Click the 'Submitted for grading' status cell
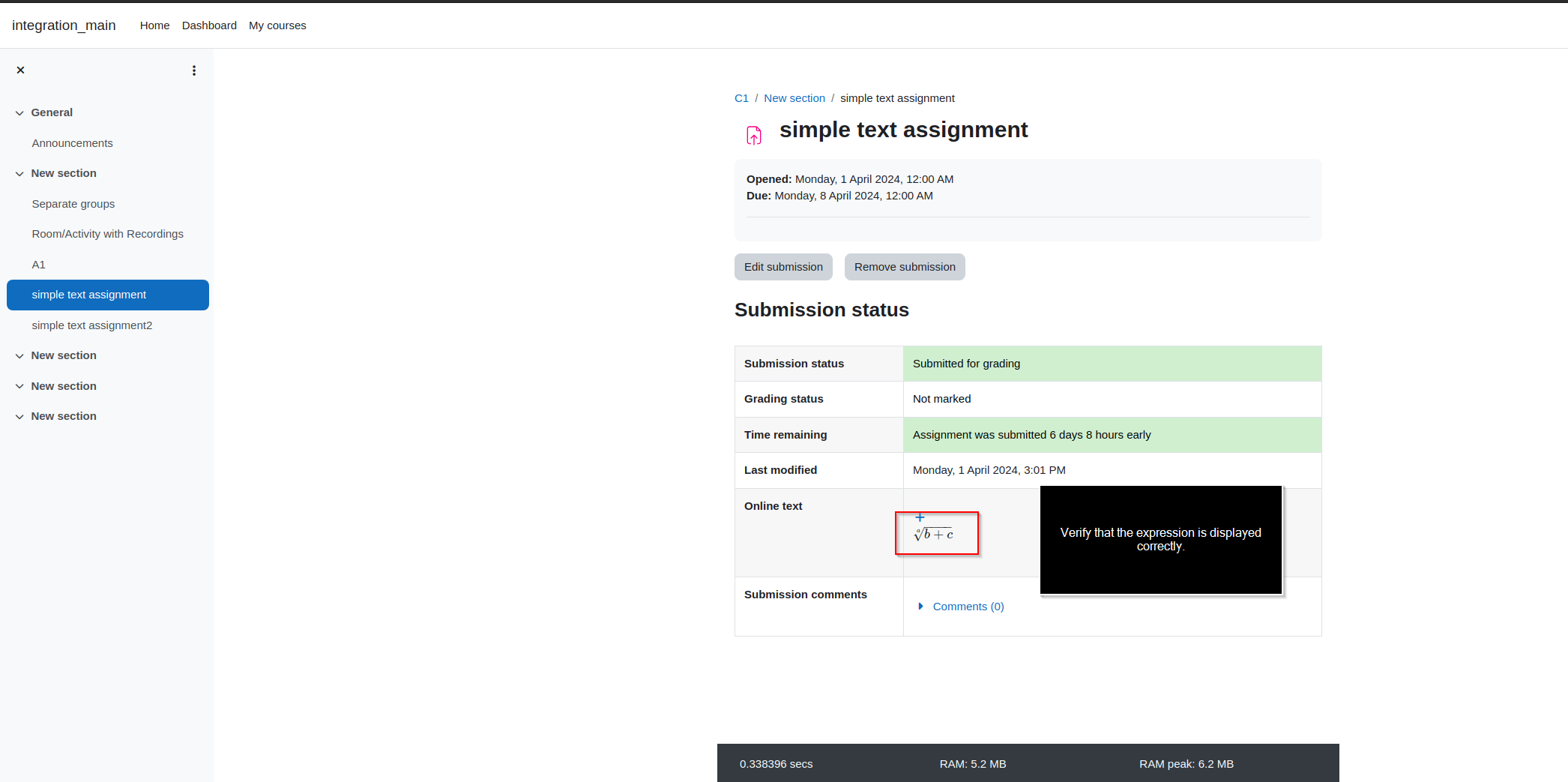The width and height of the screenshot is (1568, 782). tap(1112, 364)
